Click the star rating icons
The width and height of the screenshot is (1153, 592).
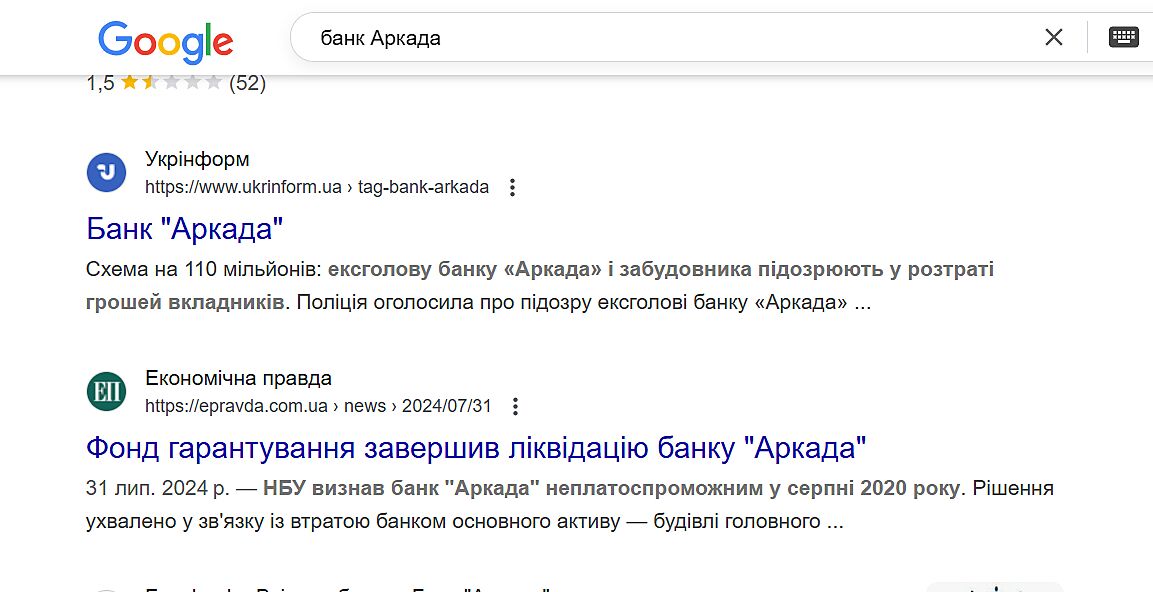[171, 83]
